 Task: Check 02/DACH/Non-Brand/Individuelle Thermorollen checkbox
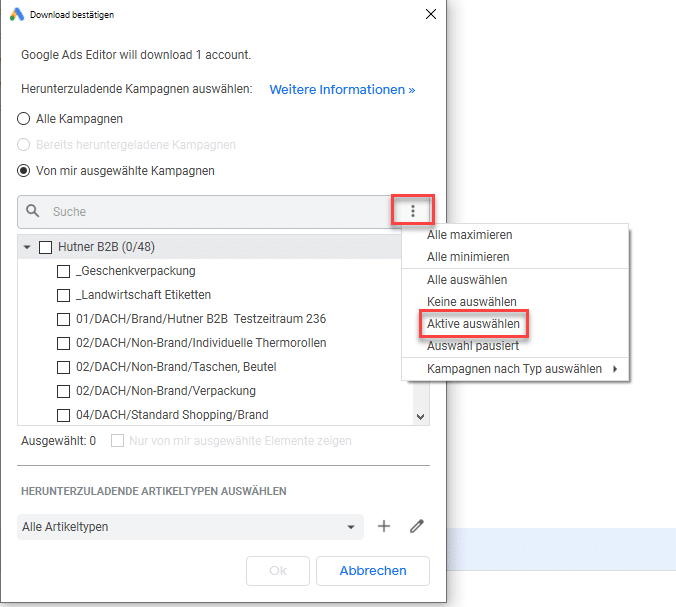click(63, 344)
